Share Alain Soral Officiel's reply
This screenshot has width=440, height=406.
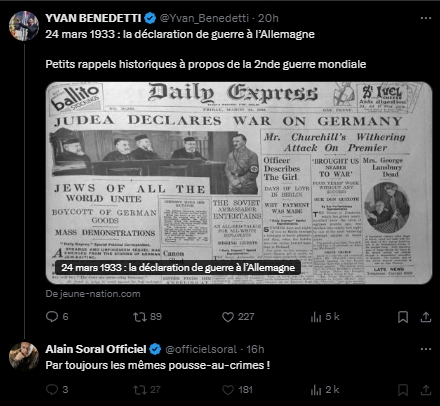pyautogui.click(x=426, y=390)
